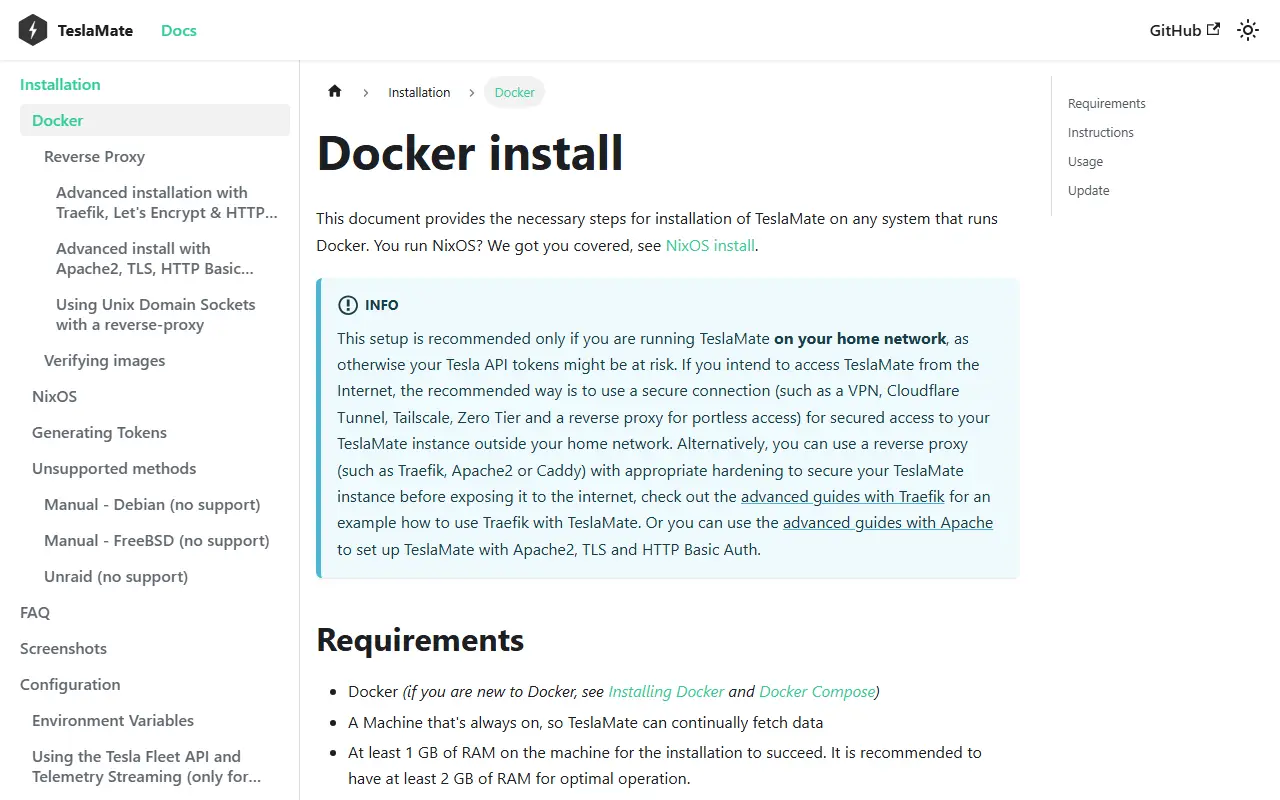Jump to Usage in table of contents

[1085, 161]
